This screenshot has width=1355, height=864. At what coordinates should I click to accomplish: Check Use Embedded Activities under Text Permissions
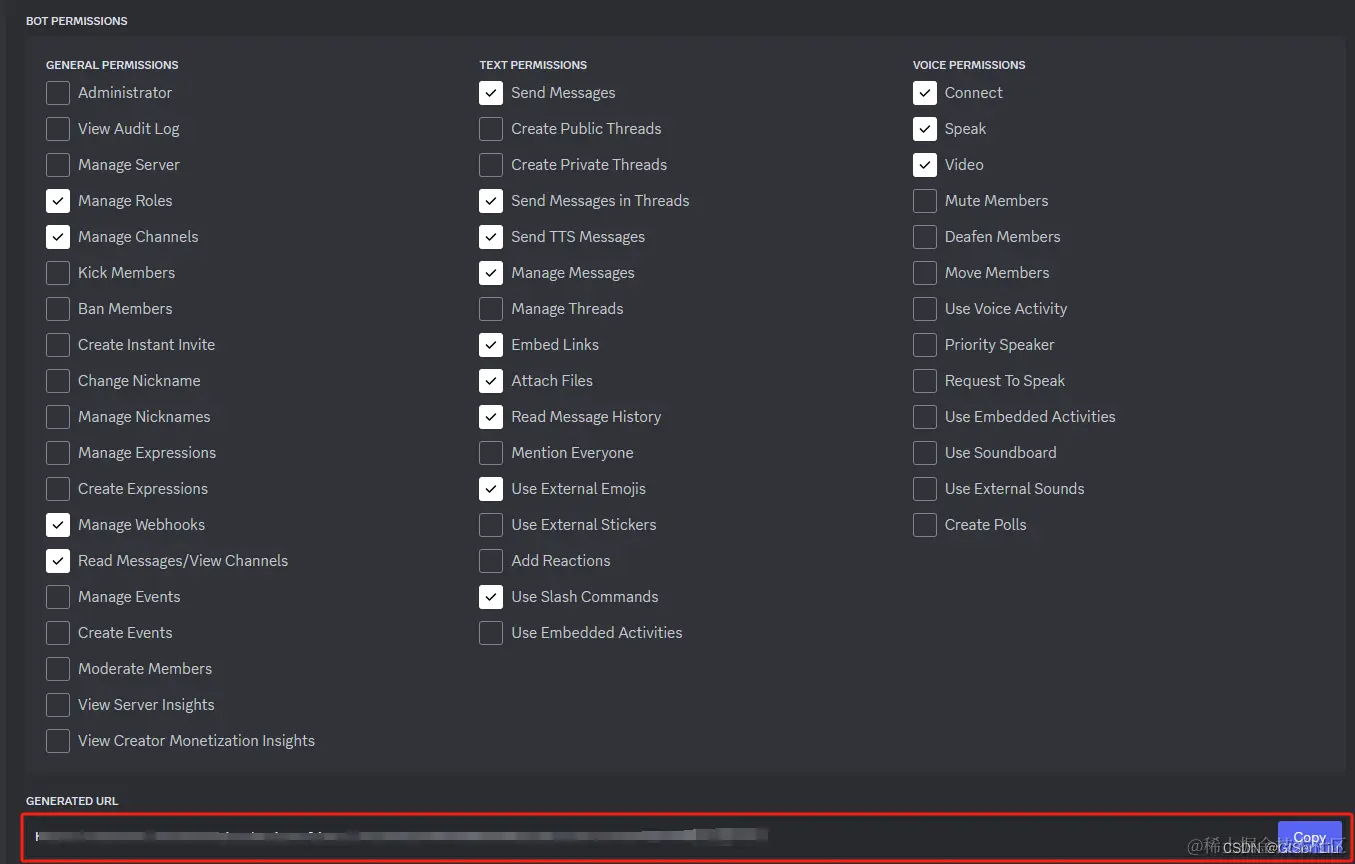pyautogui.click(x=491, y=633)
